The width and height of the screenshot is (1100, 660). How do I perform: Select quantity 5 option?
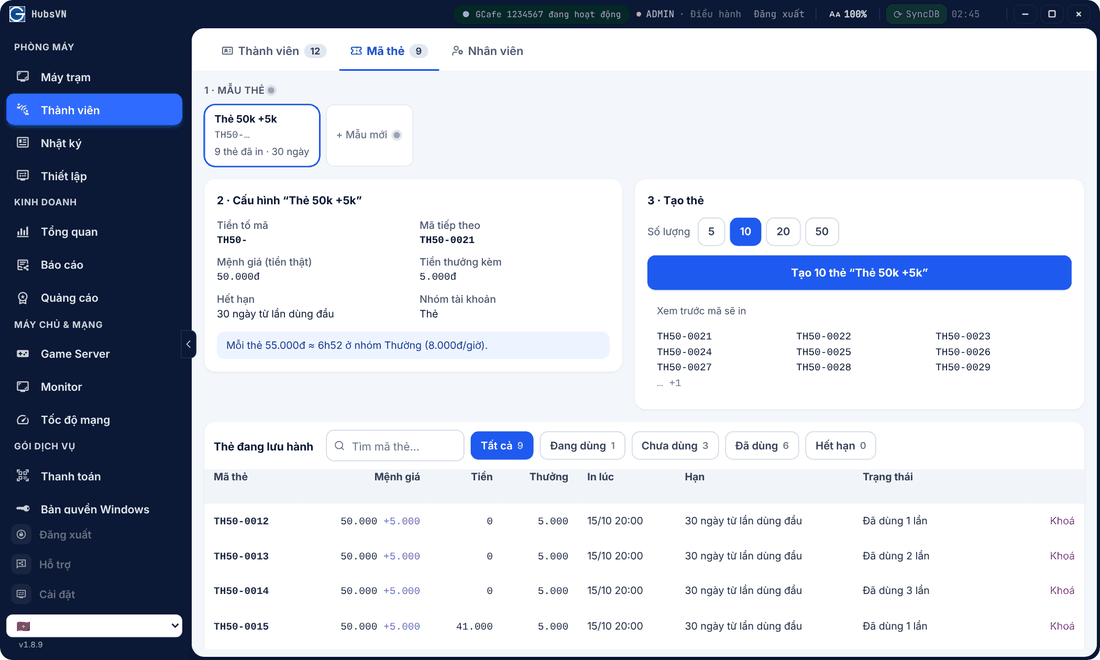(x=711, y=231)
